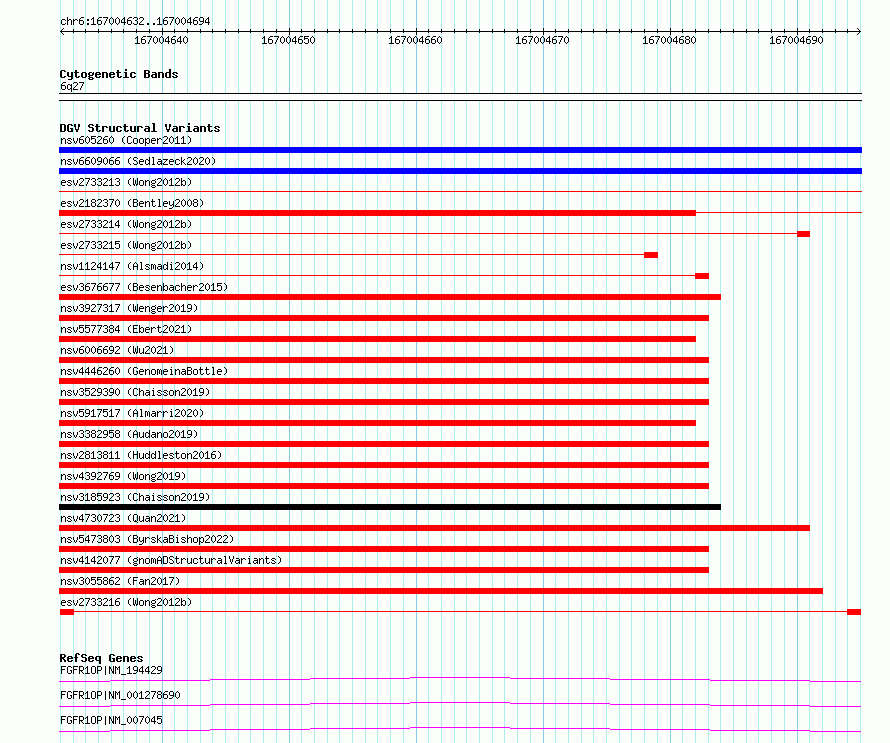This screenshot has height=743, width=890.
Task: Click the 6q27 cytogenetic band label
Action: [x=72, y=86]
